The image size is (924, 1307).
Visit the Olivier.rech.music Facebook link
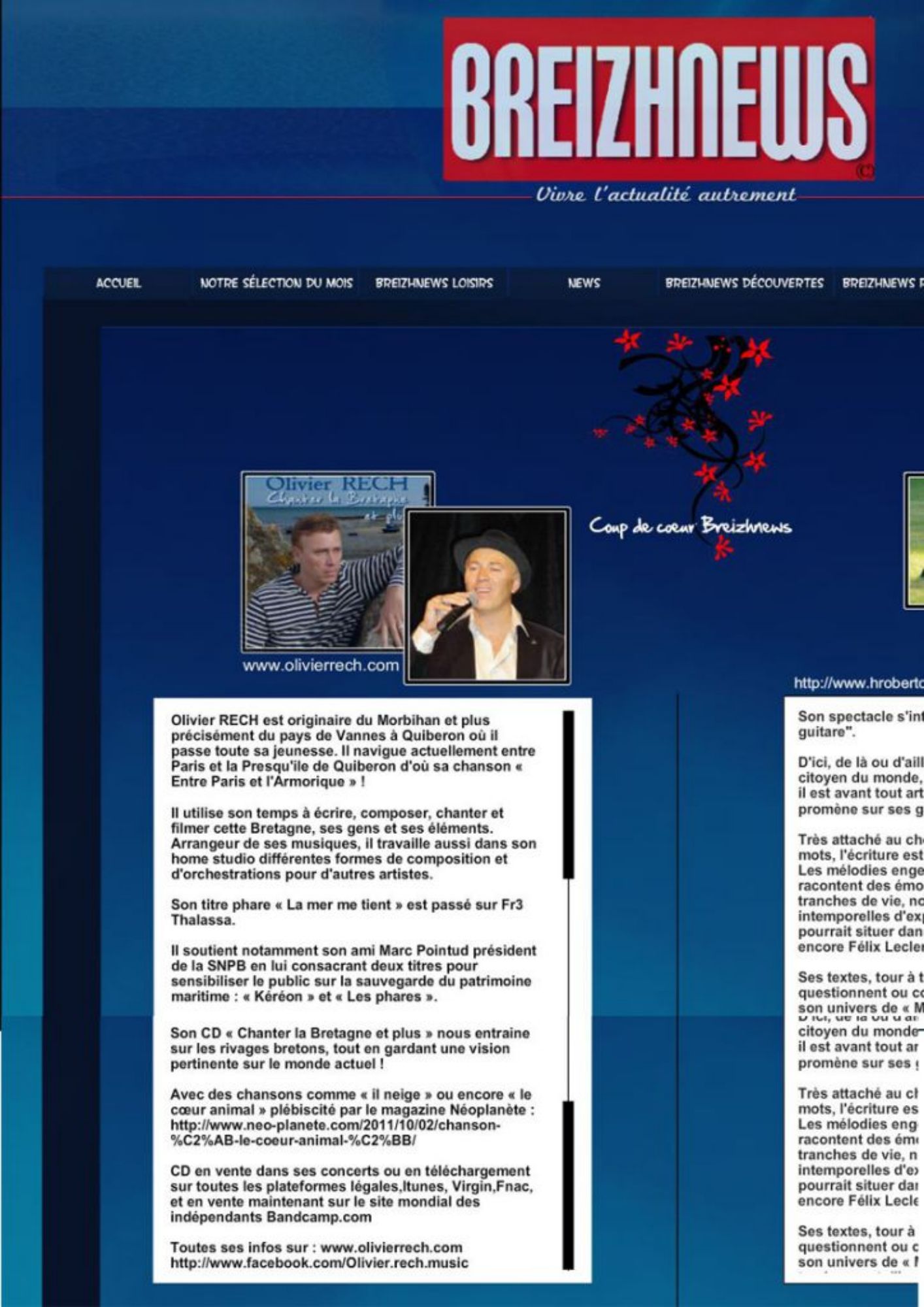click(319, 1263)
